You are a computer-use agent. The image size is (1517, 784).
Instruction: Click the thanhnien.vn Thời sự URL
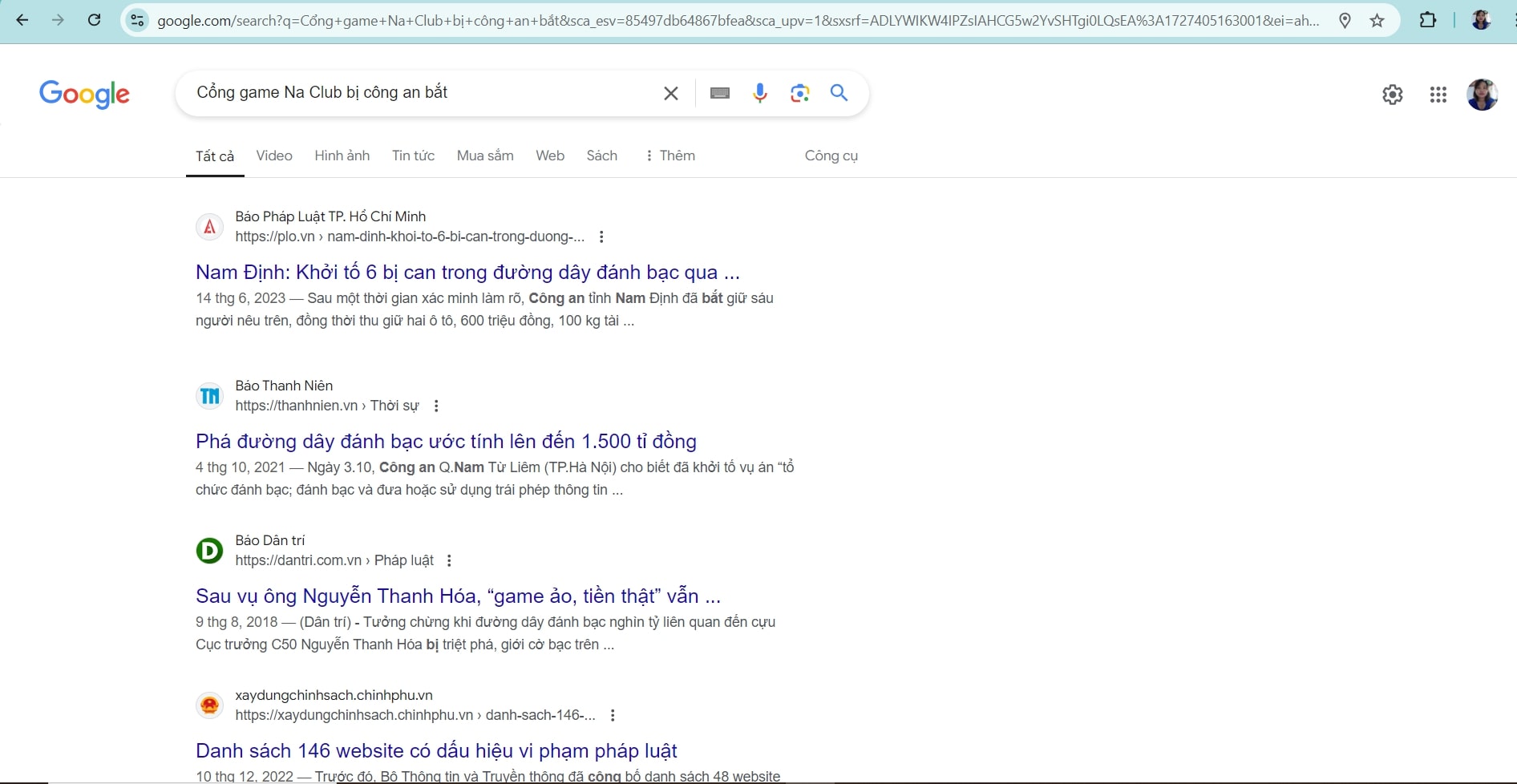coord(327,406)
